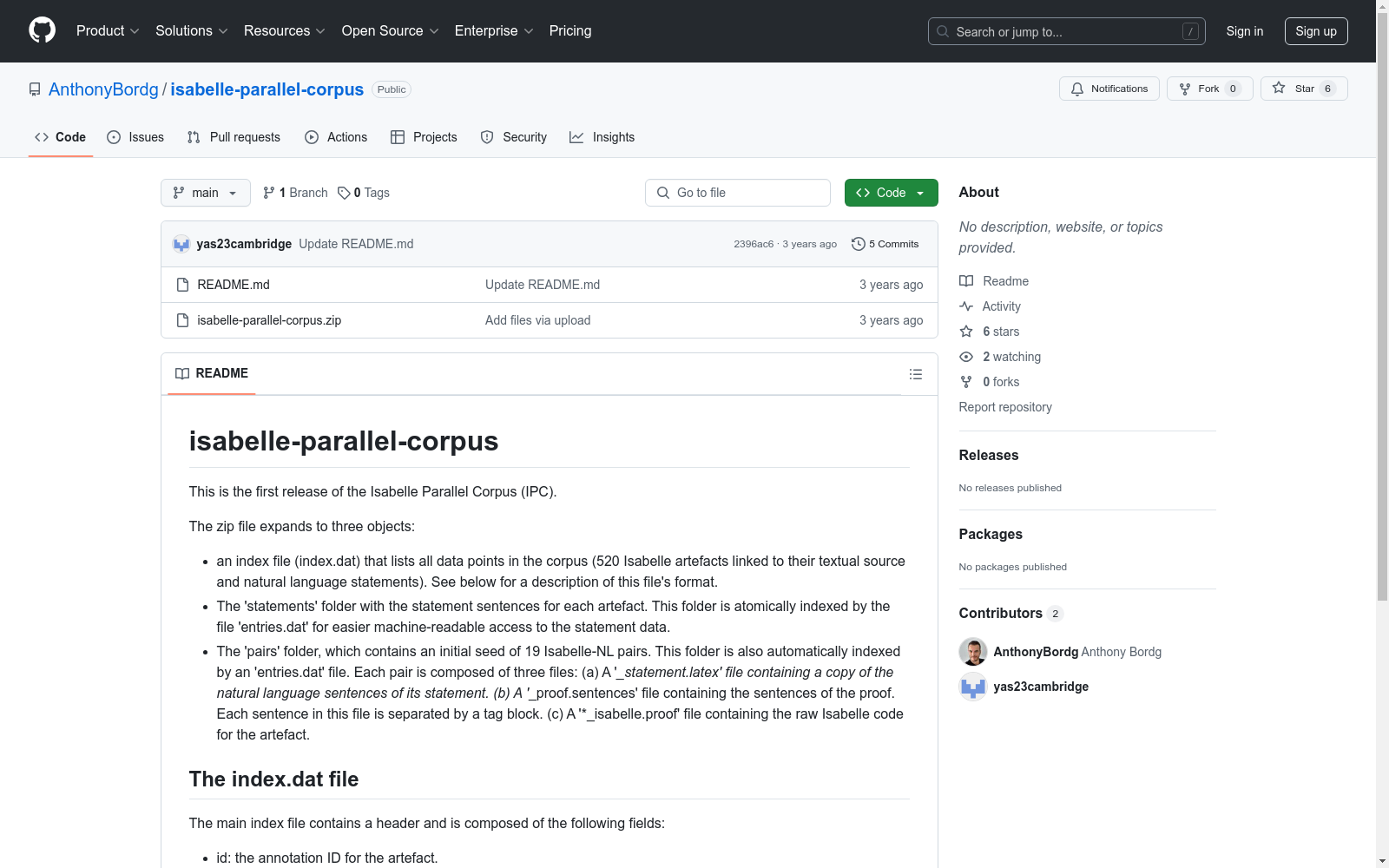Viewport: 1389px width, 868px height.
Task: Click the GitHub logo icon
Action: (42, 30)
